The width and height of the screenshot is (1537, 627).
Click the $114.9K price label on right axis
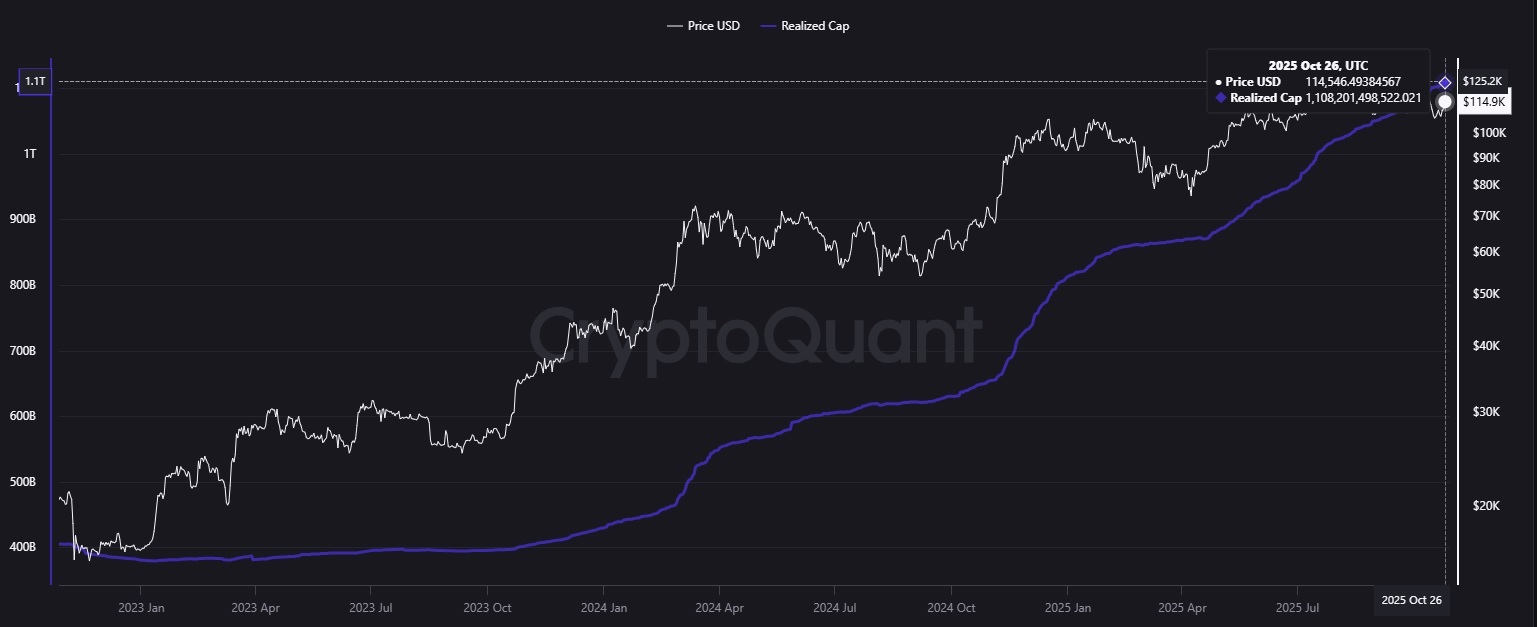(x=1481, y=102)
